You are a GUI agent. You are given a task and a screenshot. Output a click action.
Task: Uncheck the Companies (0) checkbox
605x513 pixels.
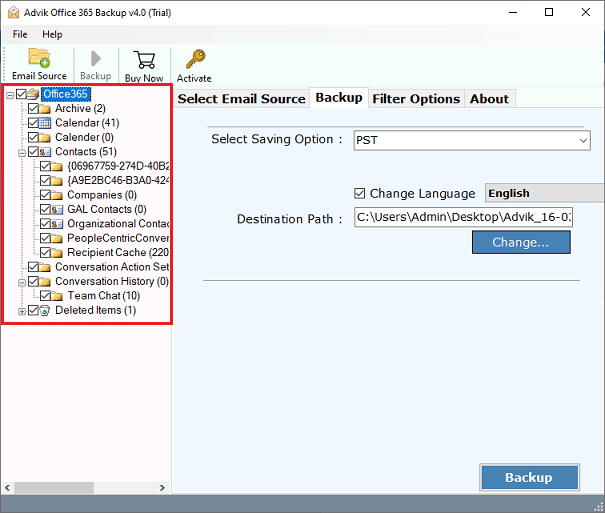45,195
